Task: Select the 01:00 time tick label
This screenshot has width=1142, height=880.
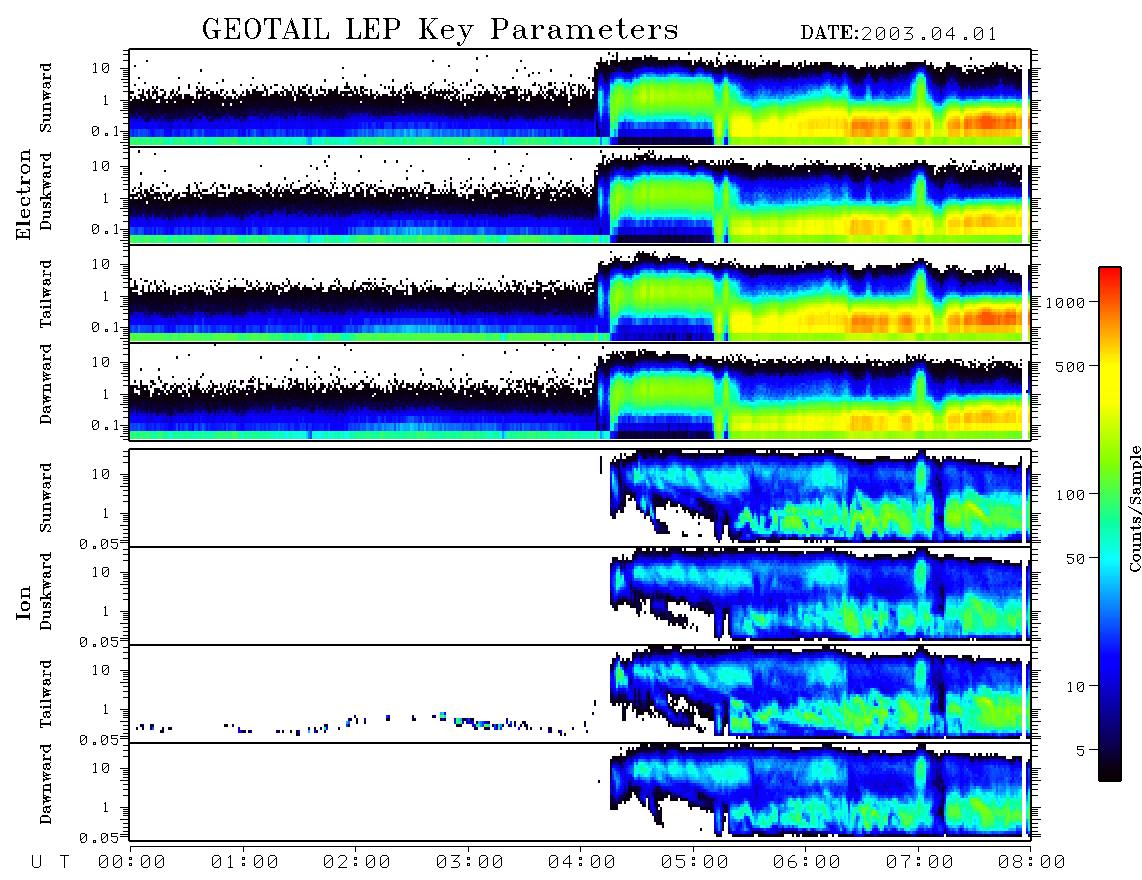Action: pos(245,862)
